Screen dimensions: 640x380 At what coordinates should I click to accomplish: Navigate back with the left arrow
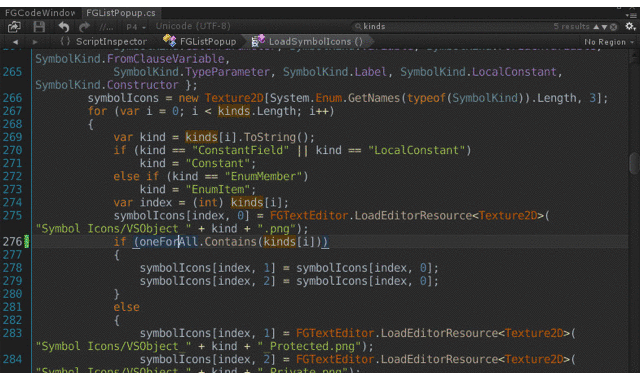[x=15, y=42]
